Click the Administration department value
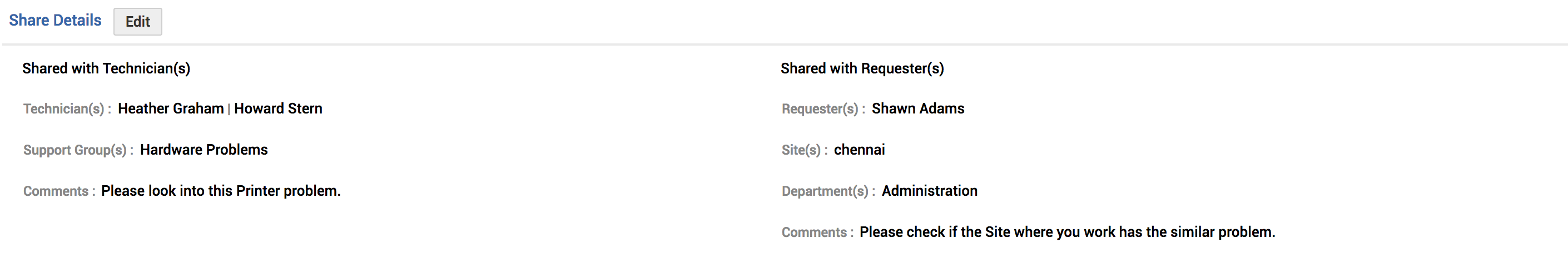Screen dimensions: 1568x267 click(x=929, y=191)
